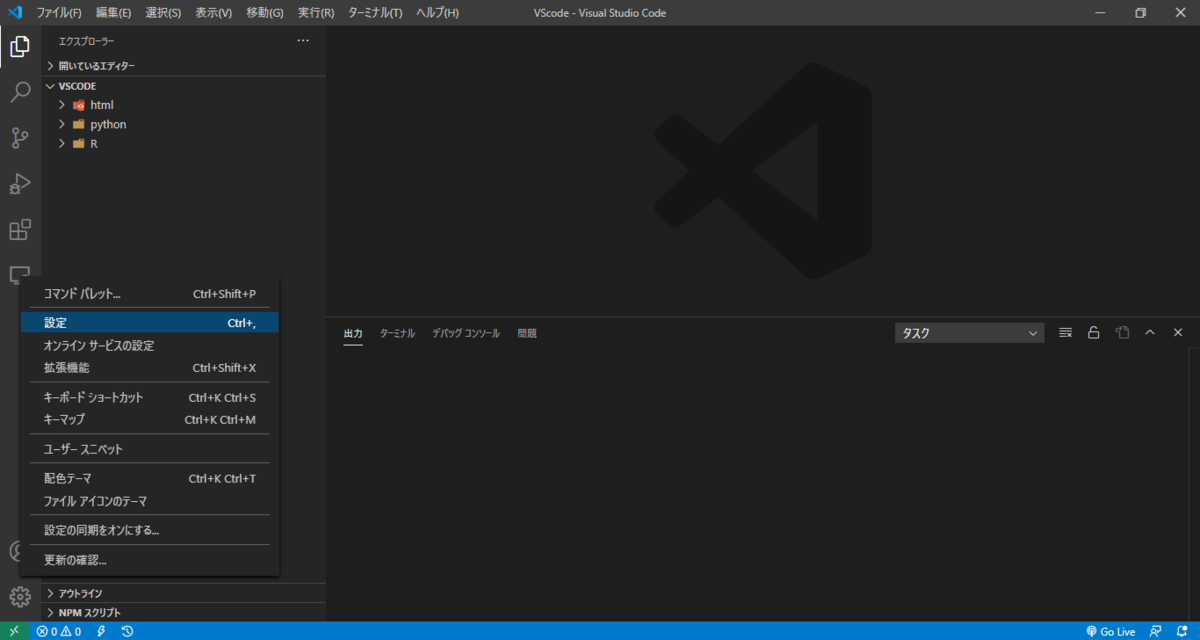This screenshot has height=640, width=1200.
Task: Open output log file in editor
Action: click(1122, 333)
